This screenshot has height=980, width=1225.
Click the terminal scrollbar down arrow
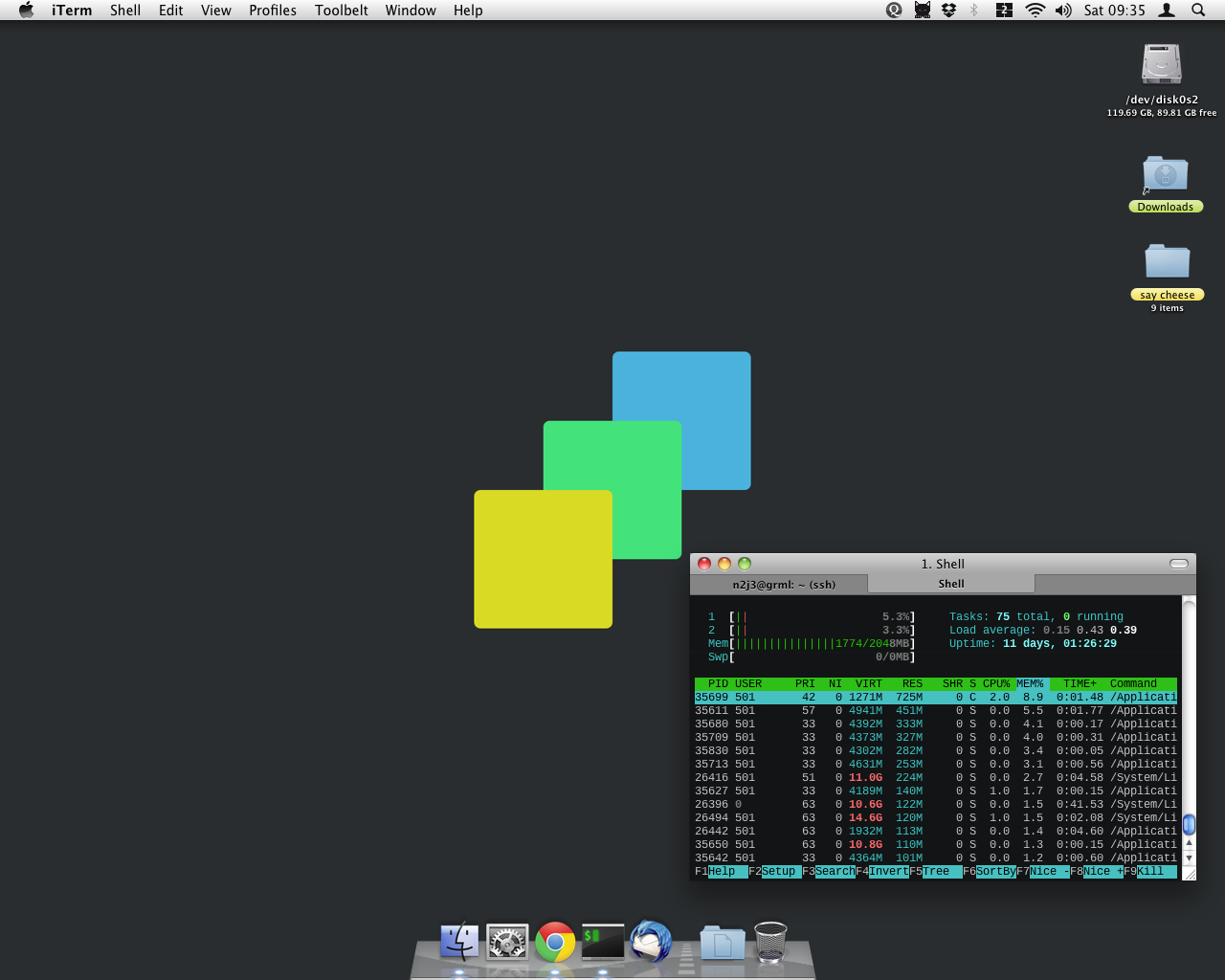[x=1189, y=857]
